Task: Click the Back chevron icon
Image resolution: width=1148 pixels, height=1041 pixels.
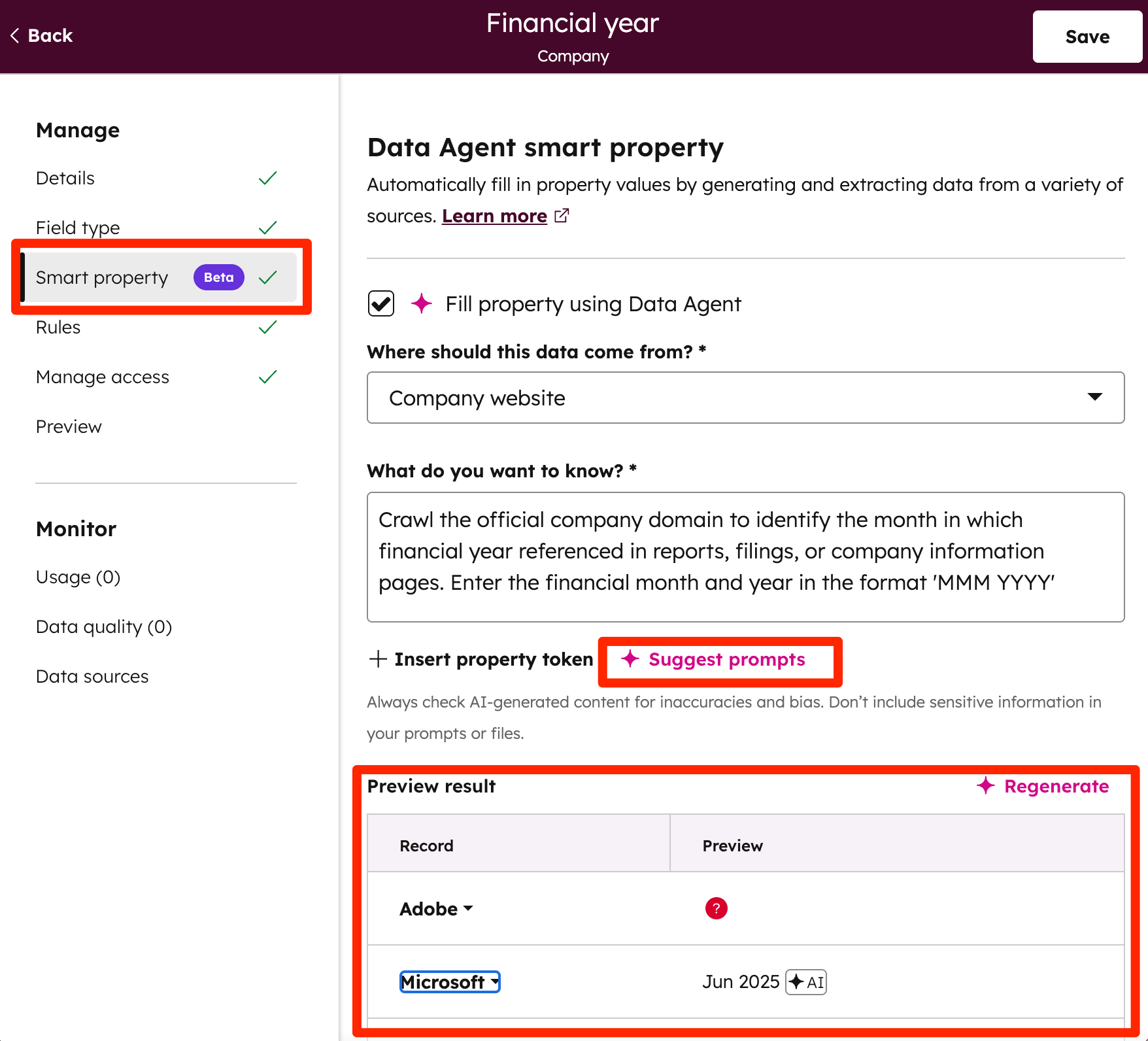Action: pyautogui.click(x=14, y=35)
